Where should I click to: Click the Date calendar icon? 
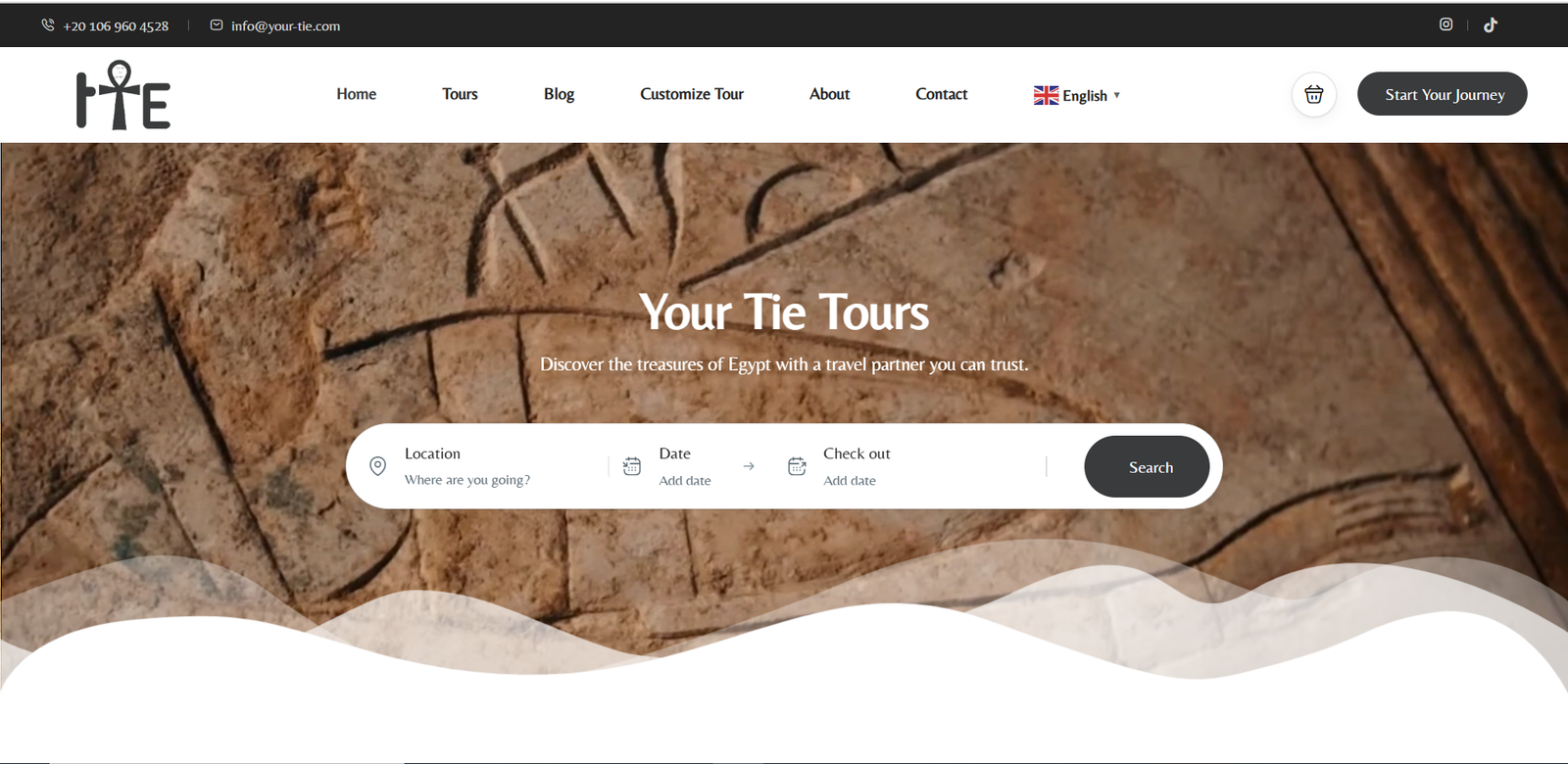click(632, 466)
